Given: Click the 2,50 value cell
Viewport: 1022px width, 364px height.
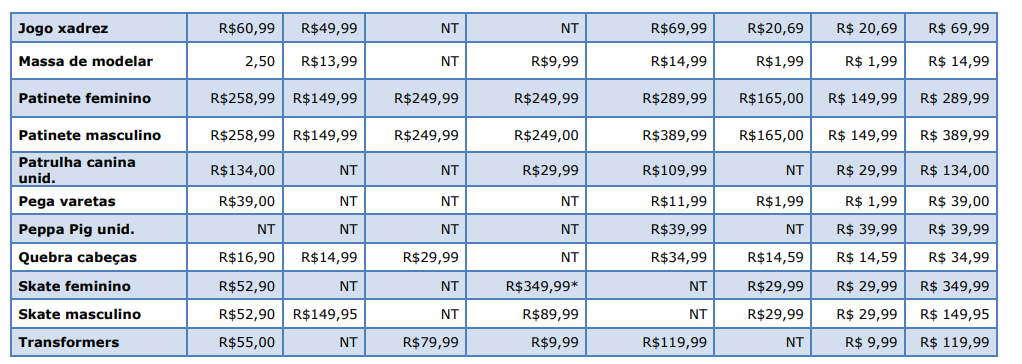Looking at the screenshot, I should coord(235,61).
